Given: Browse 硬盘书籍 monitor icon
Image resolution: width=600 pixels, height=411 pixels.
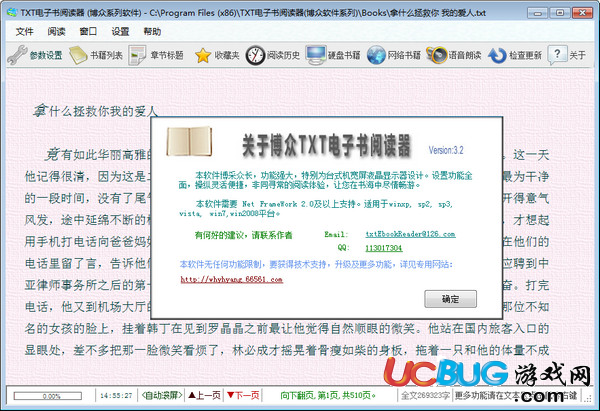Looking at the screenshot, I should coord(333,55).
